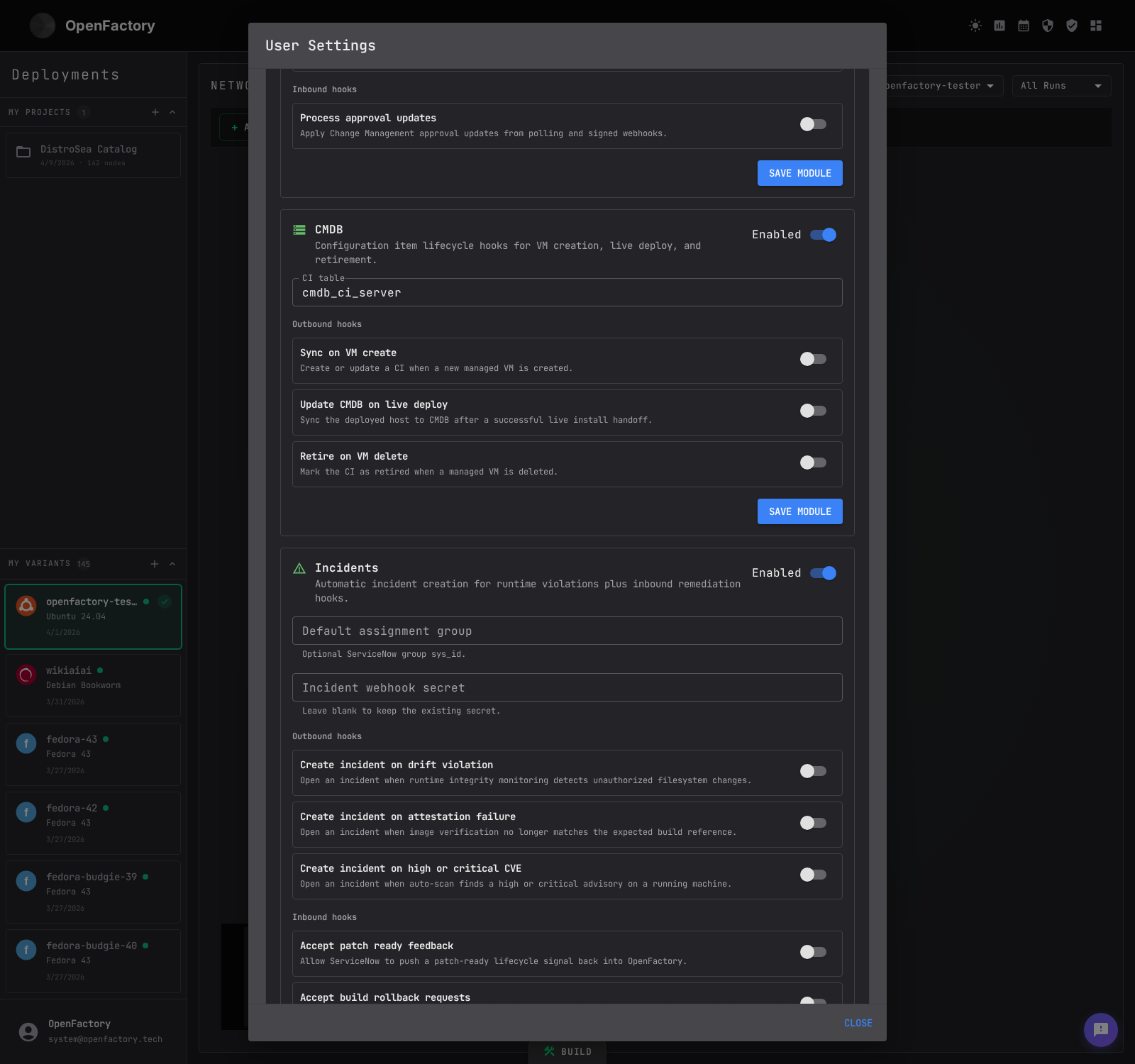Click the Incident webhook secret field
Viewport: 1135px width, 1064px height.
[567, 687]
